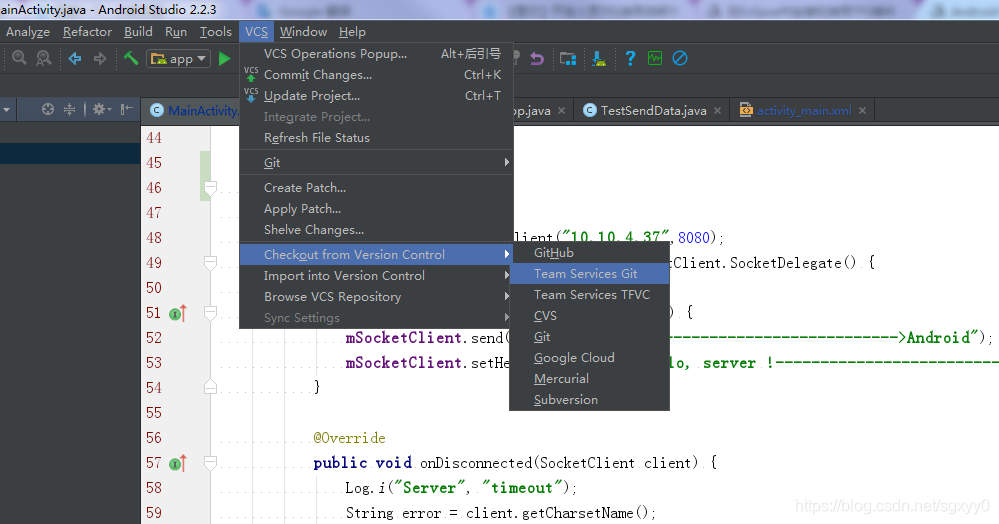
Task: Collapse code fold marker on line 49
Action: tap(210, 263)
